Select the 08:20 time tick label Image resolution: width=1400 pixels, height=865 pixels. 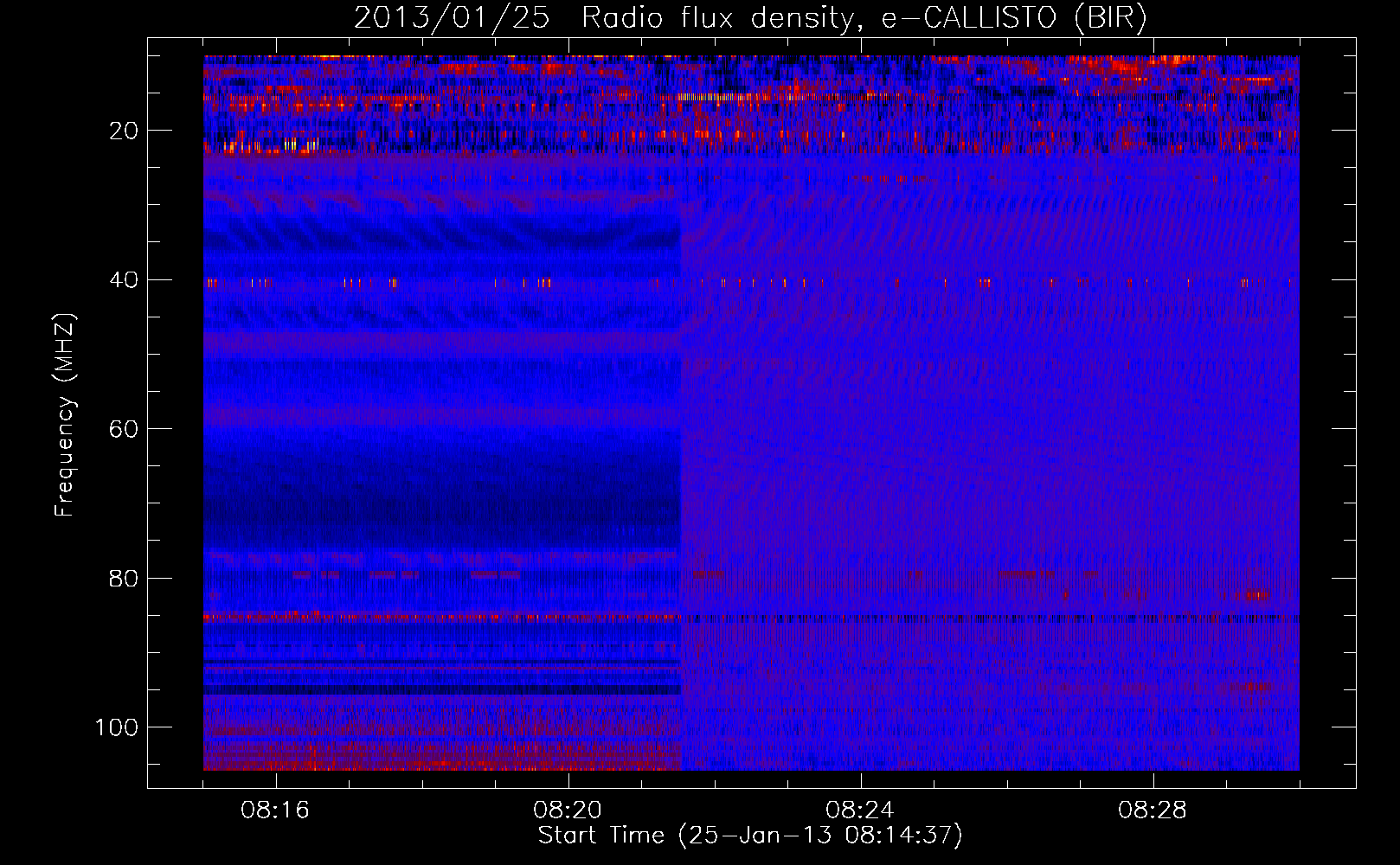pos(568,811)
